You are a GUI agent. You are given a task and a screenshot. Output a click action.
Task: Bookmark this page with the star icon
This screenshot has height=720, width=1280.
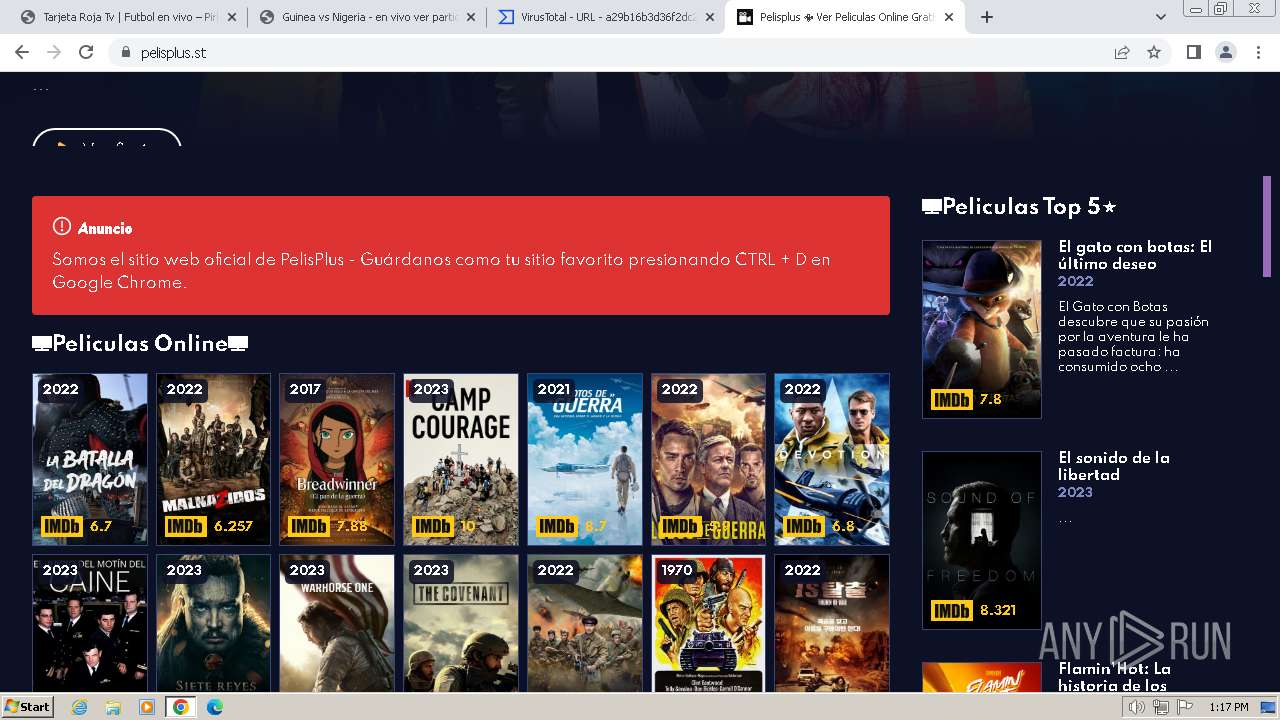point(1154,52)
